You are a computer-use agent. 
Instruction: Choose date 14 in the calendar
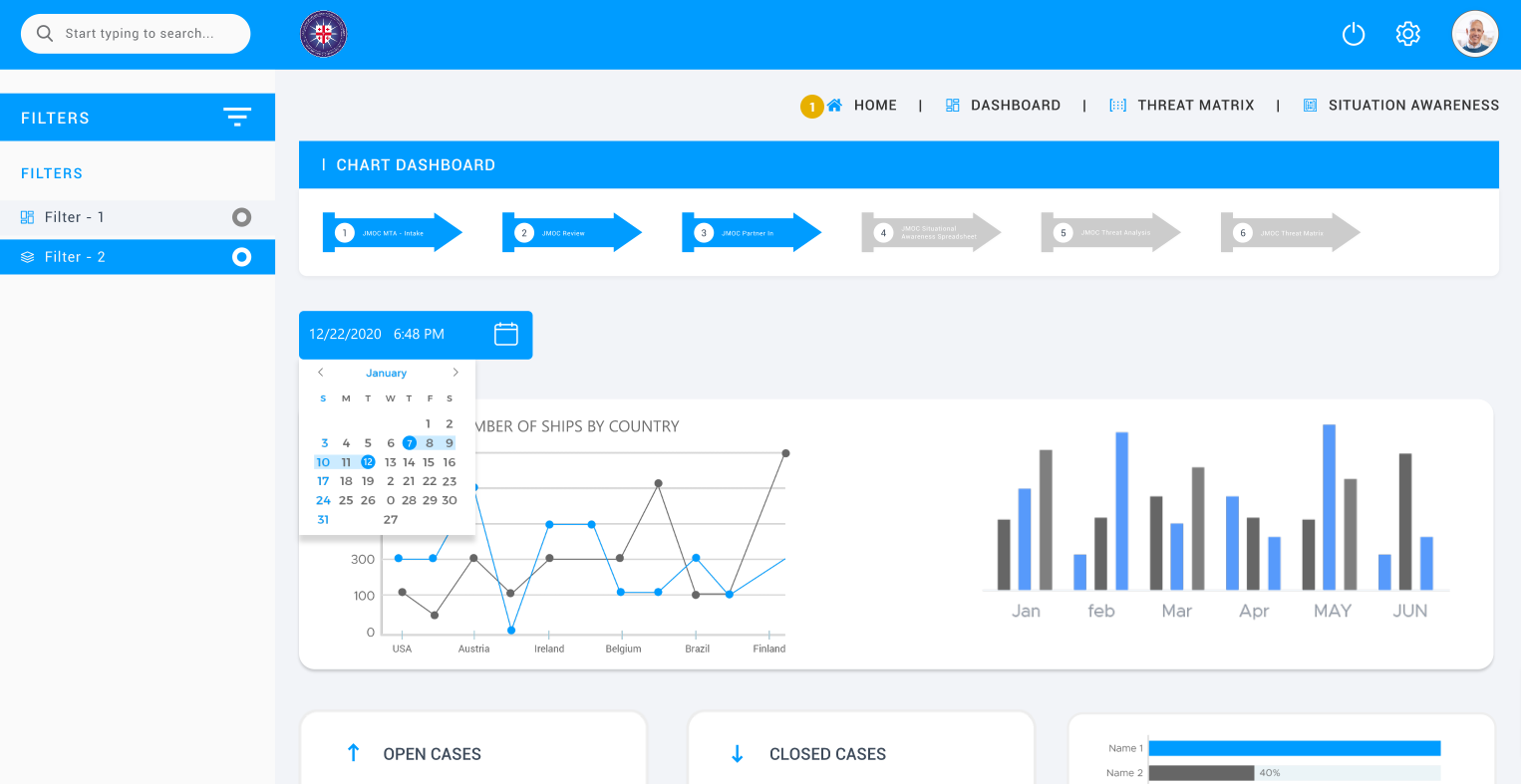pos(409,462)
